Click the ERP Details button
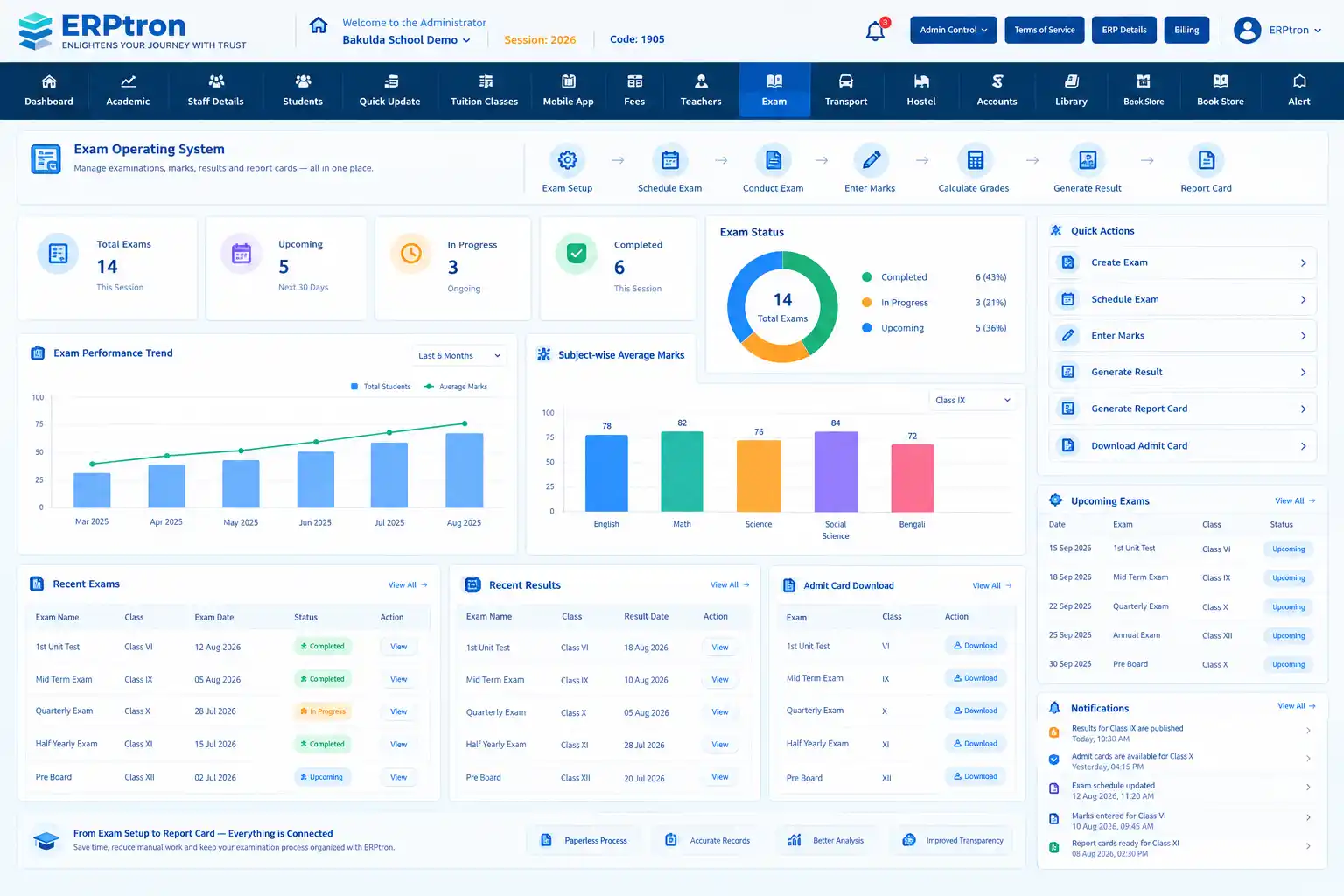The height and width of the screenshot is (896, 1344). click(1124, 30)
